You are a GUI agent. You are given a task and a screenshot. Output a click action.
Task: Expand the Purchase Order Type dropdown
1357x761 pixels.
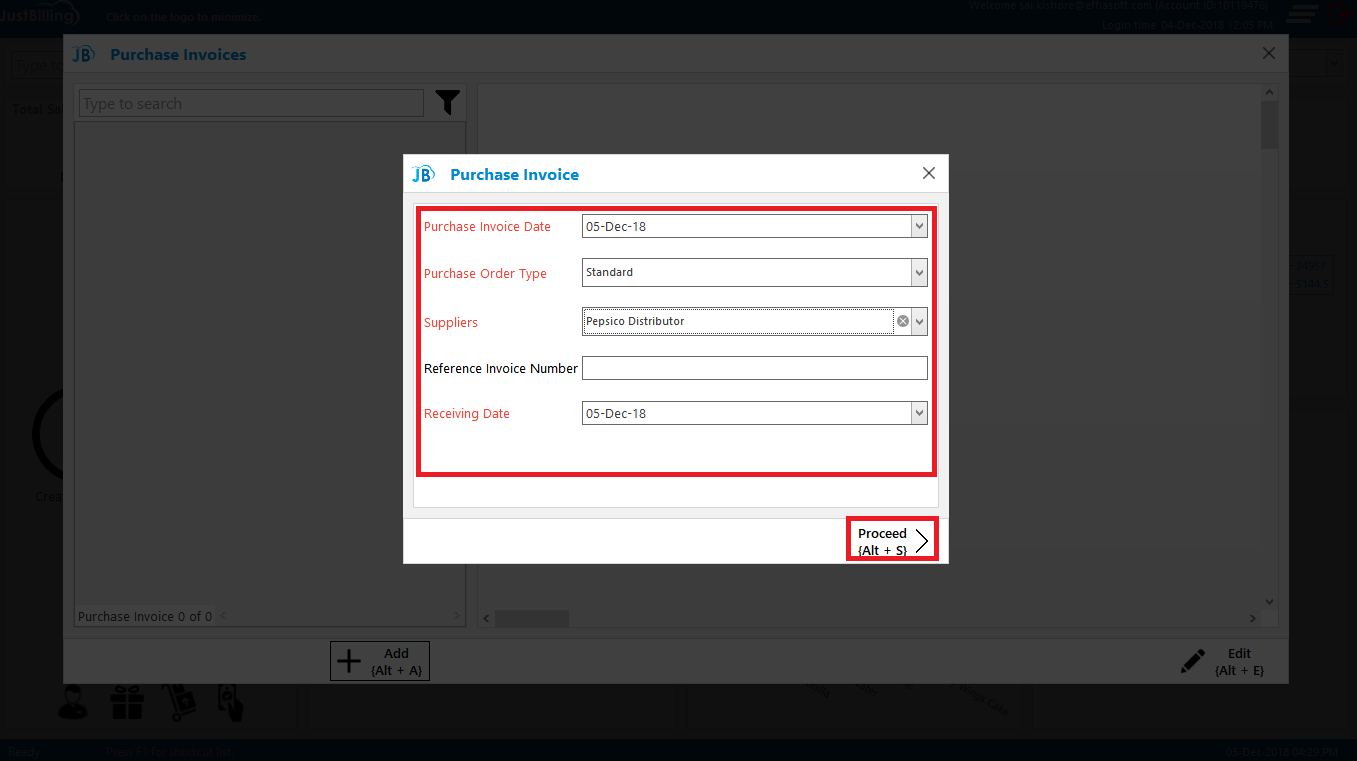click(920, 272)
